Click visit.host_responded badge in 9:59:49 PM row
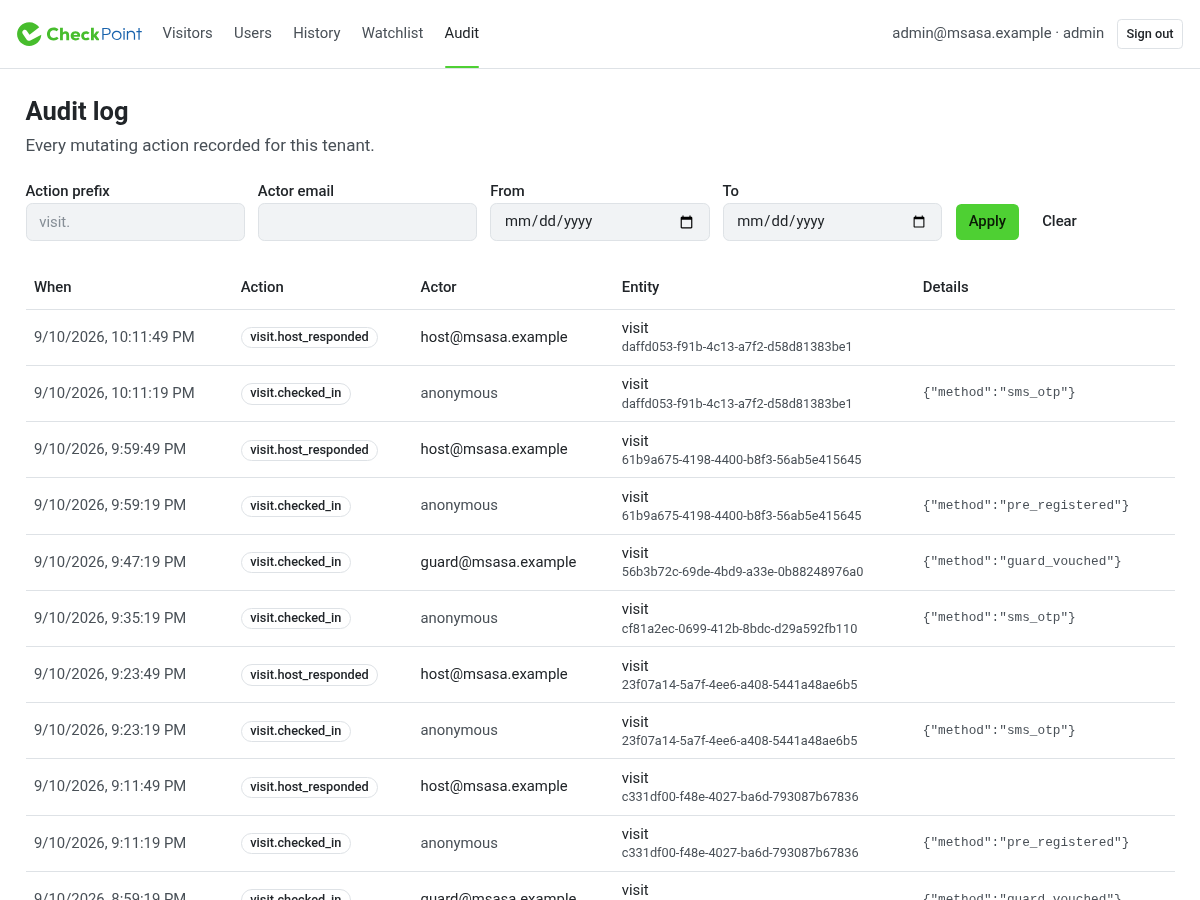The width and height of the screenshot is (1200, 900). 309,450
